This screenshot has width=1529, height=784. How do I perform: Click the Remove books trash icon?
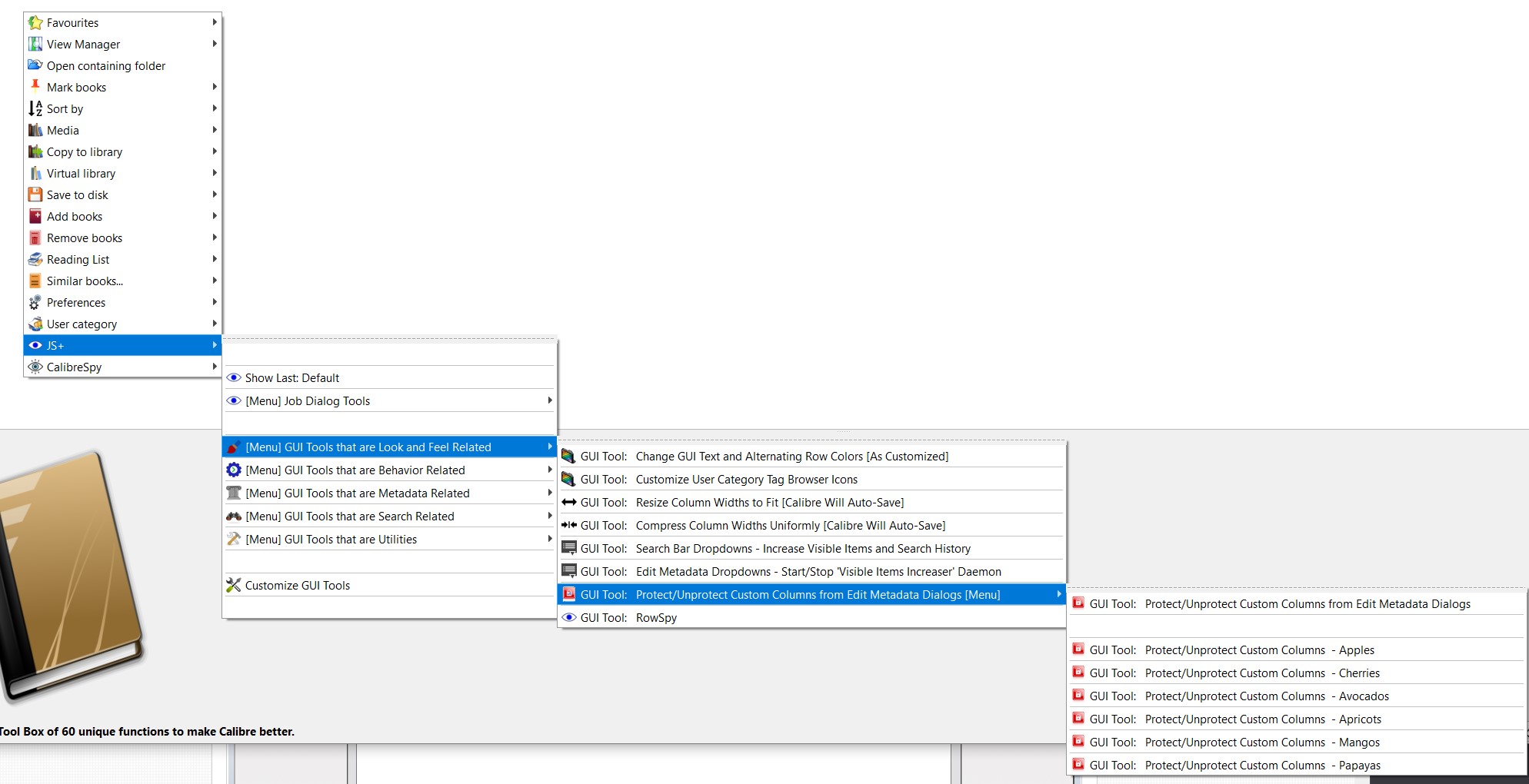[35, 238]
